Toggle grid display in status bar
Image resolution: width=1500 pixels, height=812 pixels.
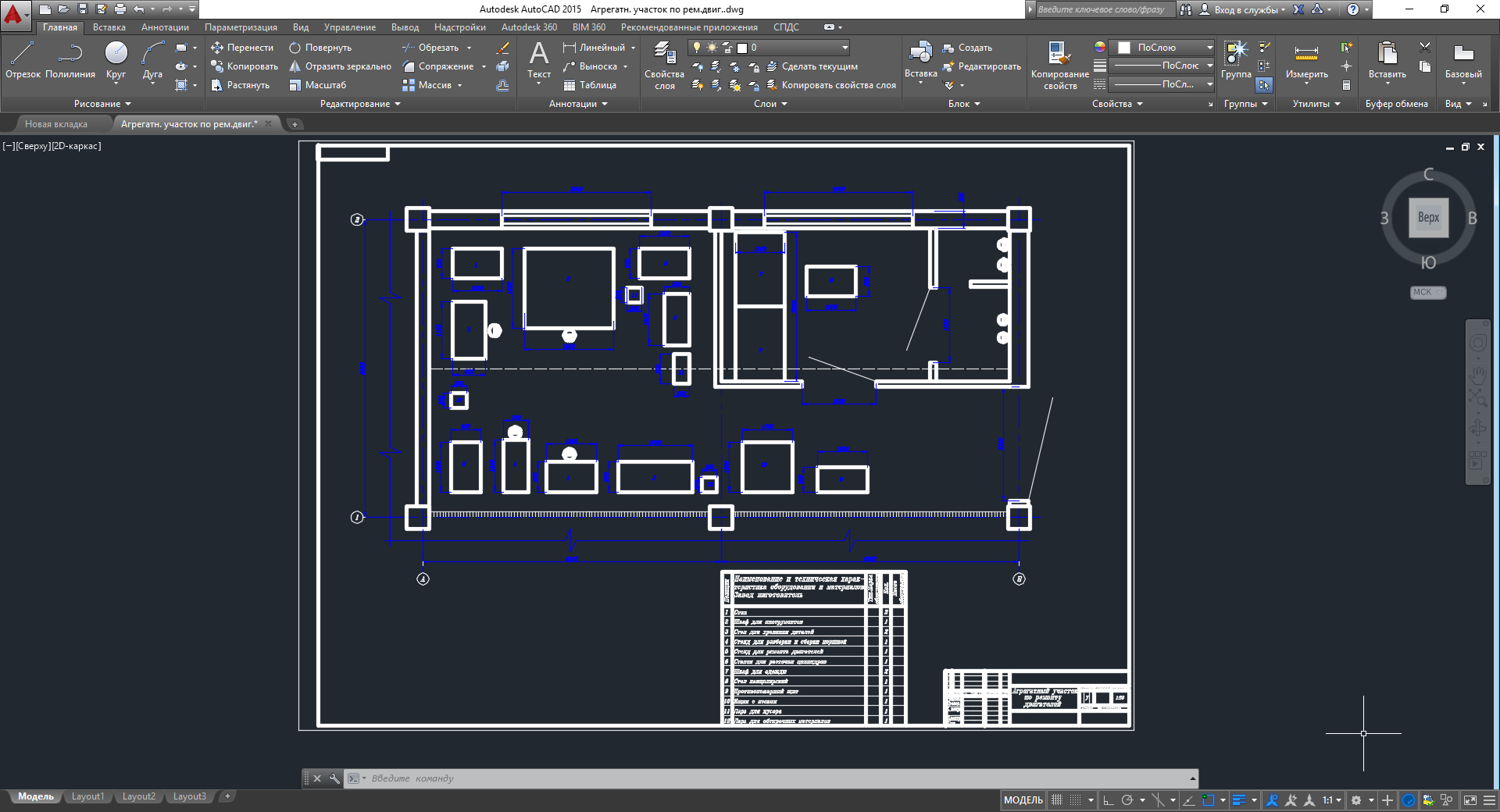click(x=1057, y=800)
